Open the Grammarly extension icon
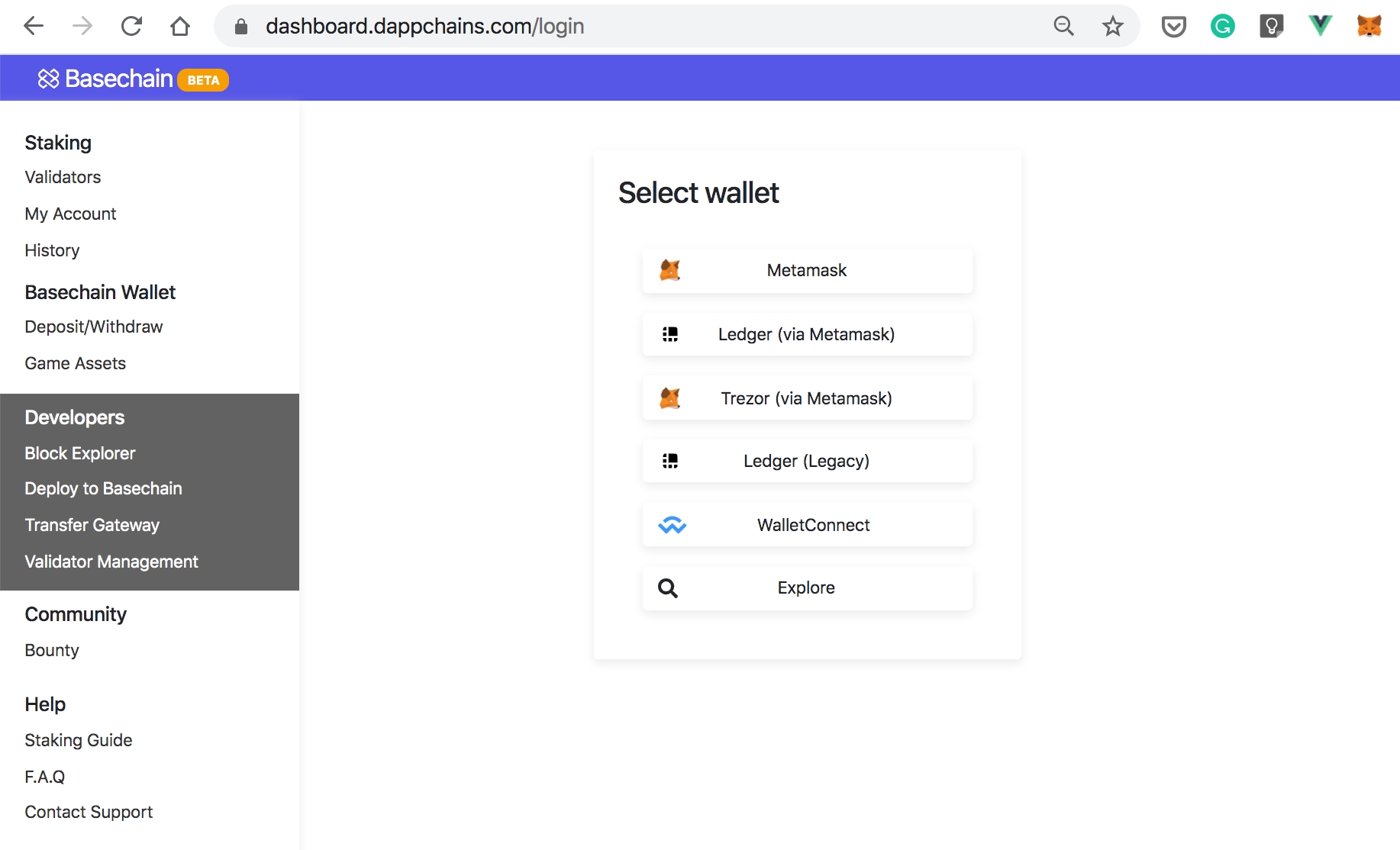The image size is (1400, 850). point(1222,27)
